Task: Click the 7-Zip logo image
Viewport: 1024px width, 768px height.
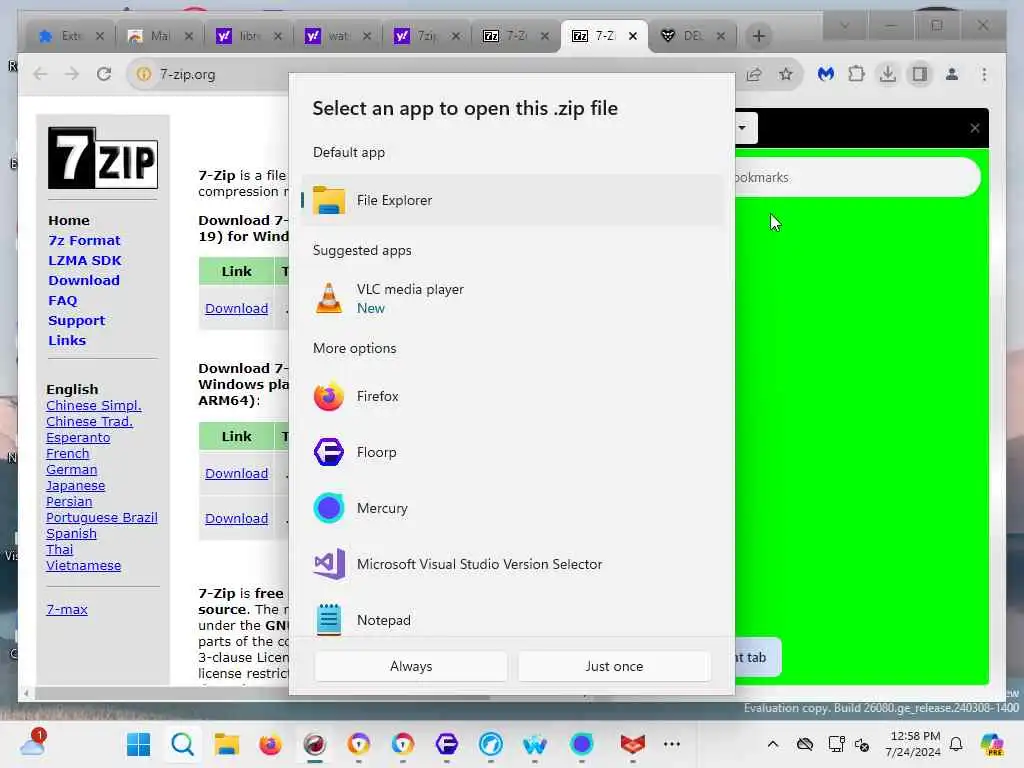Action: point(103,158)
